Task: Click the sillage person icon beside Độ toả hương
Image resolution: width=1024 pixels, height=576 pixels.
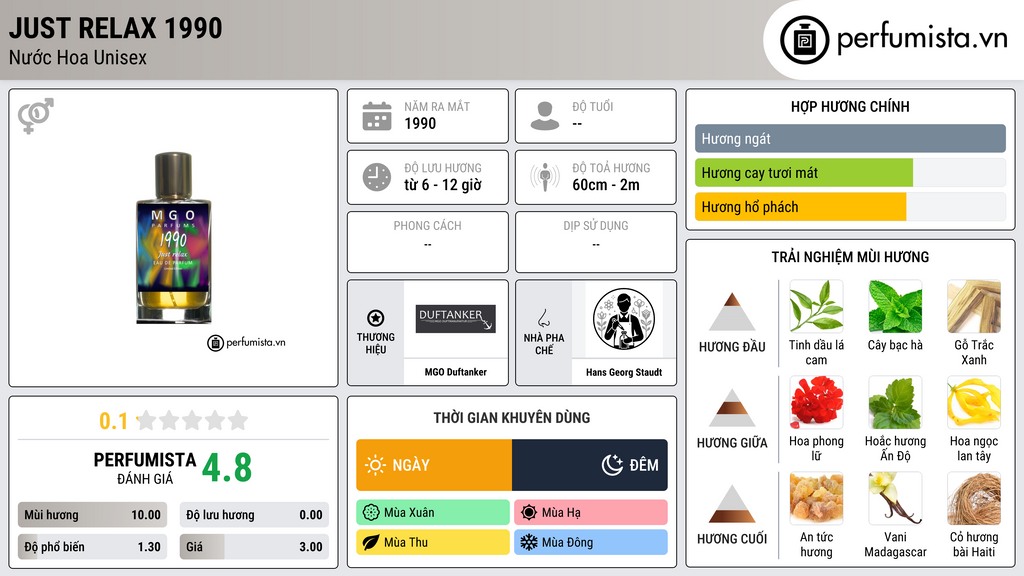Action: click(545, 177)
